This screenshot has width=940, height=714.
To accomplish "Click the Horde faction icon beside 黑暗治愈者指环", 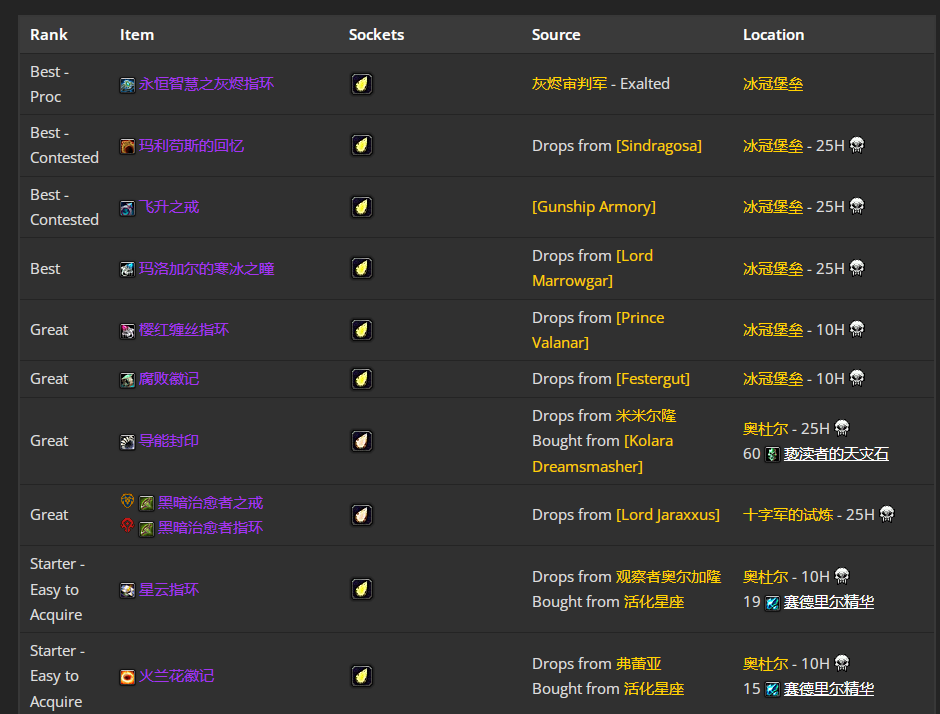I will tap(127, 526).
